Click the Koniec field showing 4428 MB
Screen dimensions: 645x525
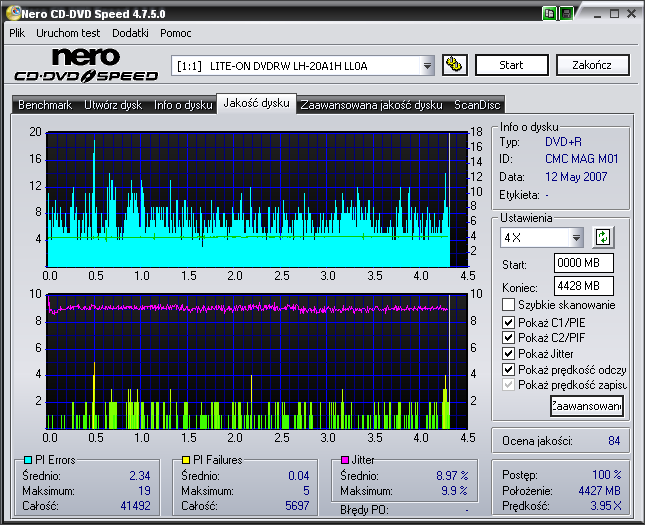point(584,286)
